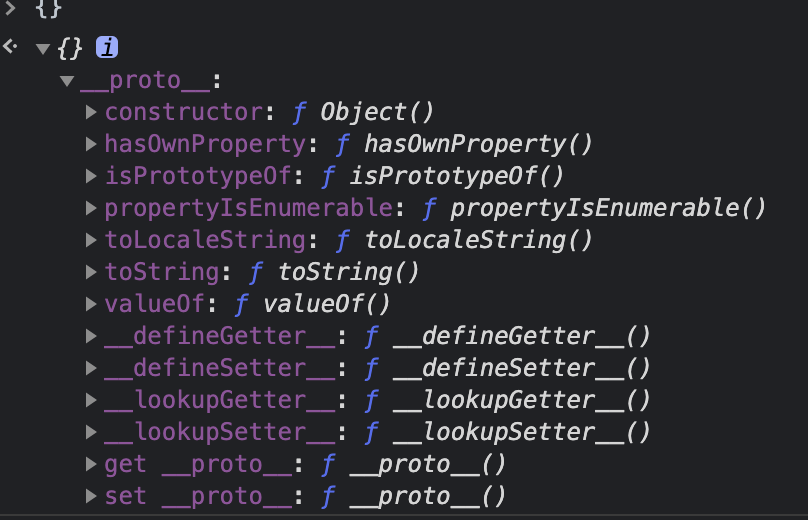Expand the get __proto__ accessor
Image resolution: width=808 pixels, height=520 pixels.
(x=91, y=464)
